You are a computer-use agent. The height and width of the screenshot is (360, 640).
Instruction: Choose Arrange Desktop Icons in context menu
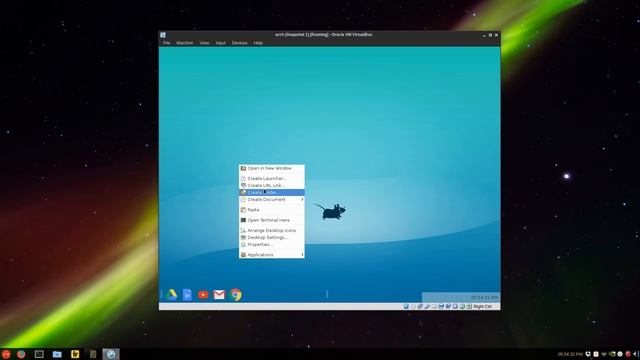point(272,231)
